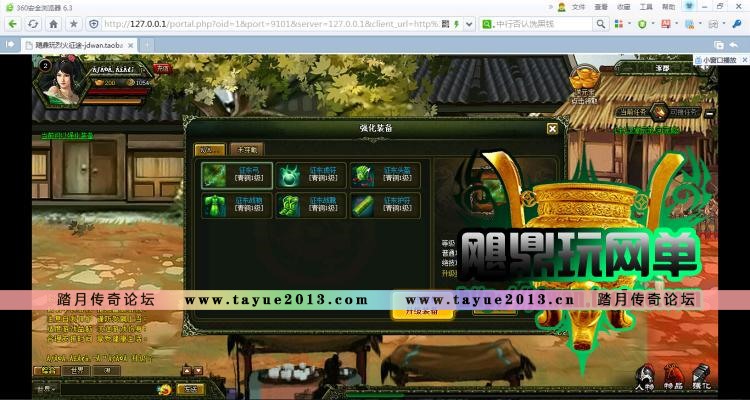Select the second tab in enhance dialog

click(x=246, y=149)
